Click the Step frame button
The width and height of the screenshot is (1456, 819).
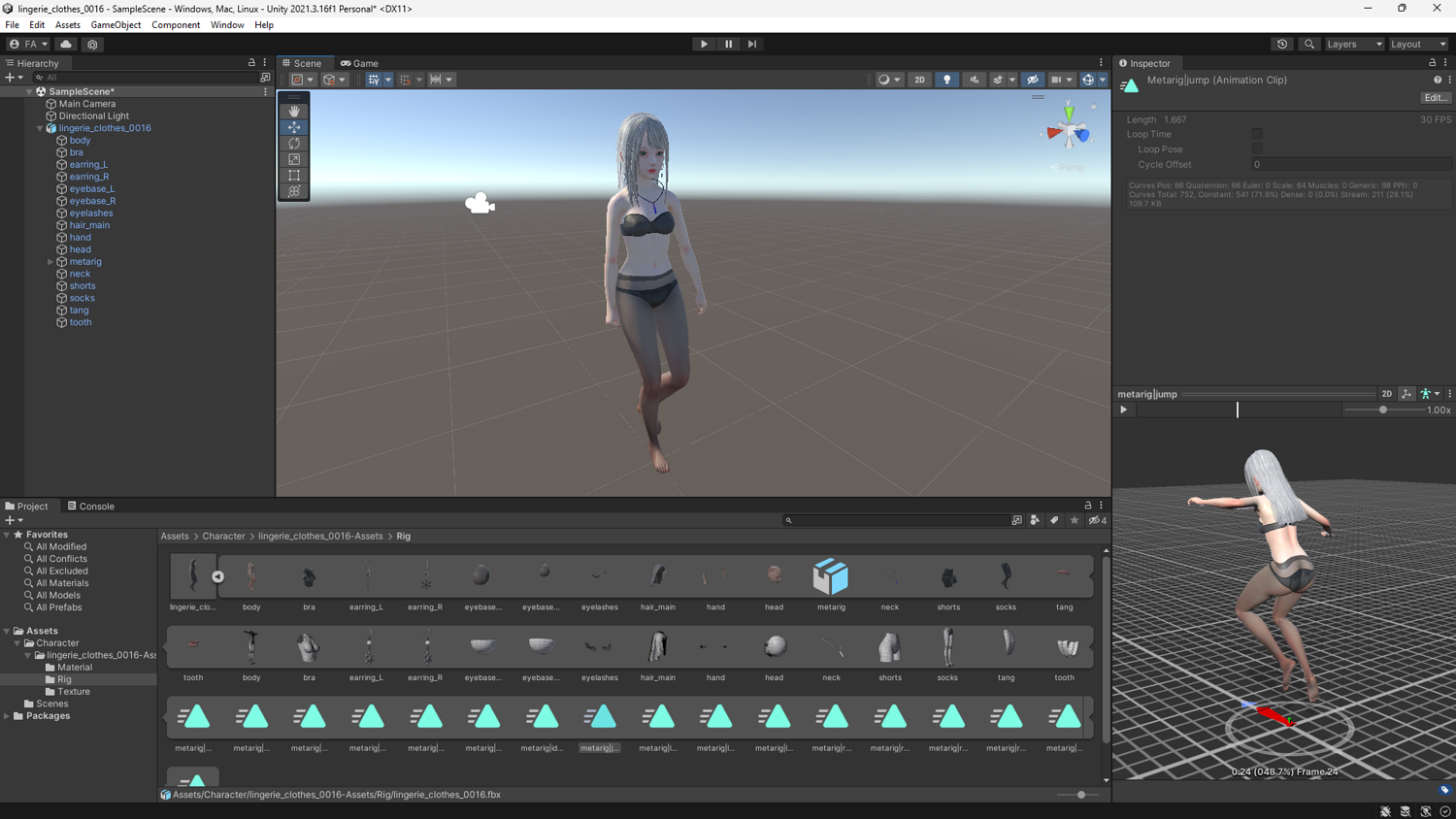(751, 44)
